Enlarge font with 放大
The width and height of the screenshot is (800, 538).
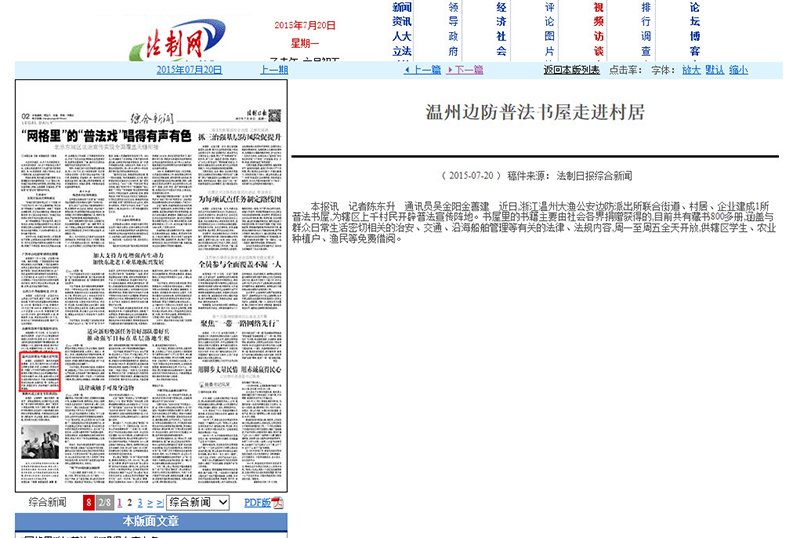691,69
